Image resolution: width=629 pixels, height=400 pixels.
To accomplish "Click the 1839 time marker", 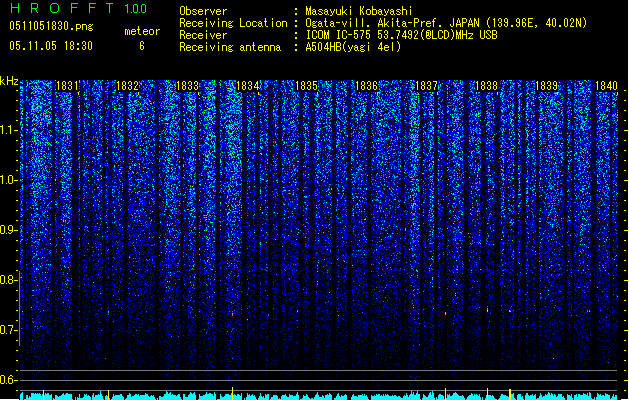I will click(x=546, y=85).
